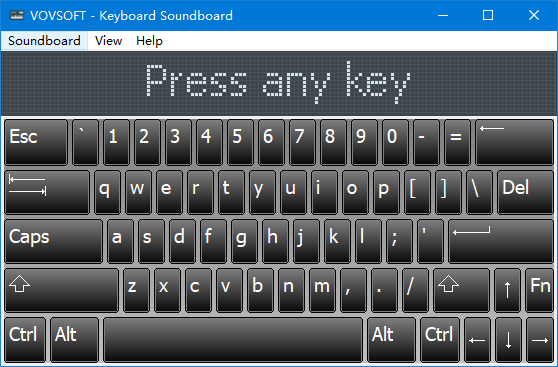Click the spacebar key

233,340
